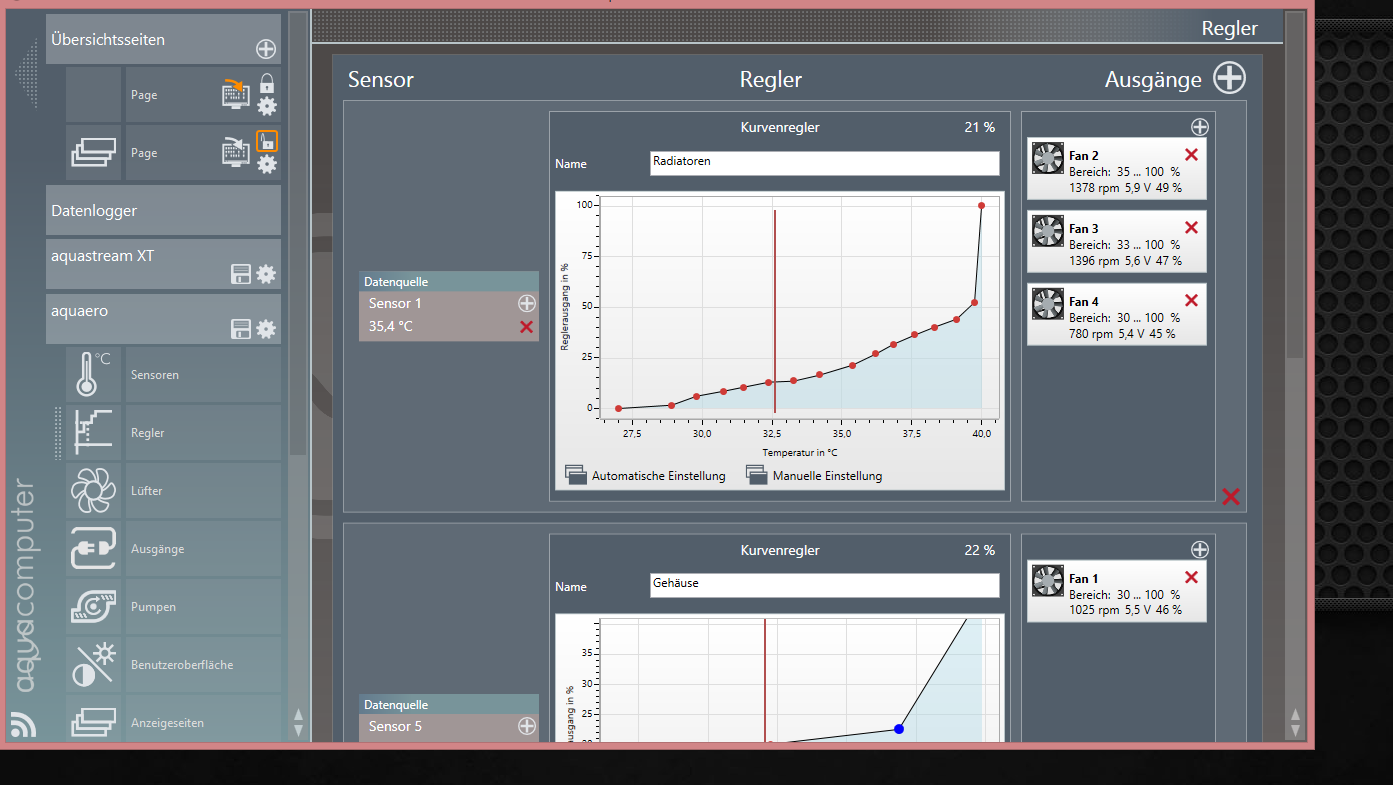The height and width of the screenshot is (785, 1393).
Task: Switch to the Pumpen page
Action: [x=203, y=607]
